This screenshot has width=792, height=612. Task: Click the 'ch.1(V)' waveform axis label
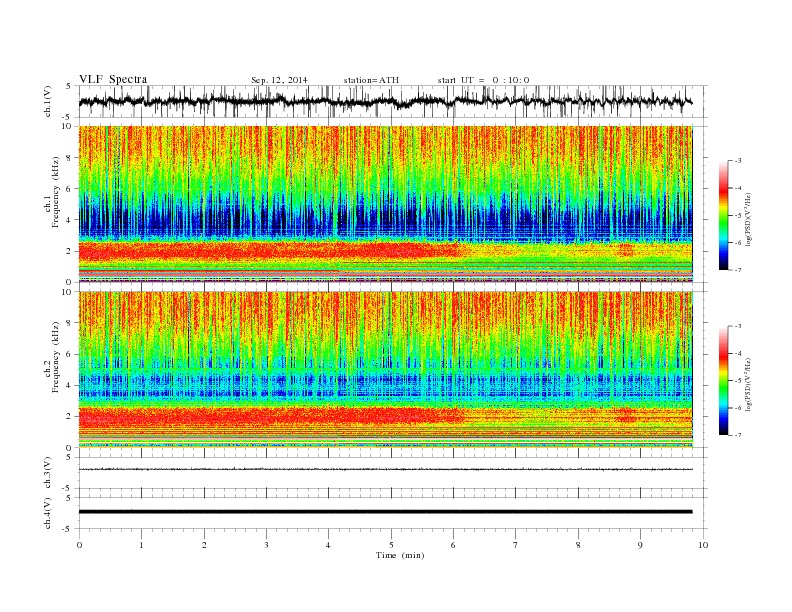click(x=48, y=101)
